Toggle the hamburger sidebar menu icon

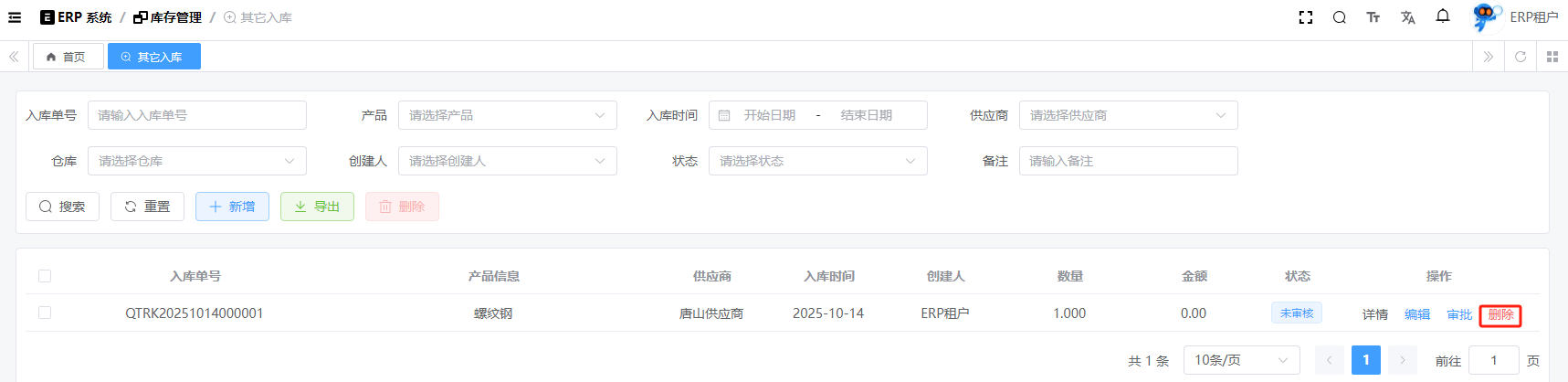pos(15,17)
